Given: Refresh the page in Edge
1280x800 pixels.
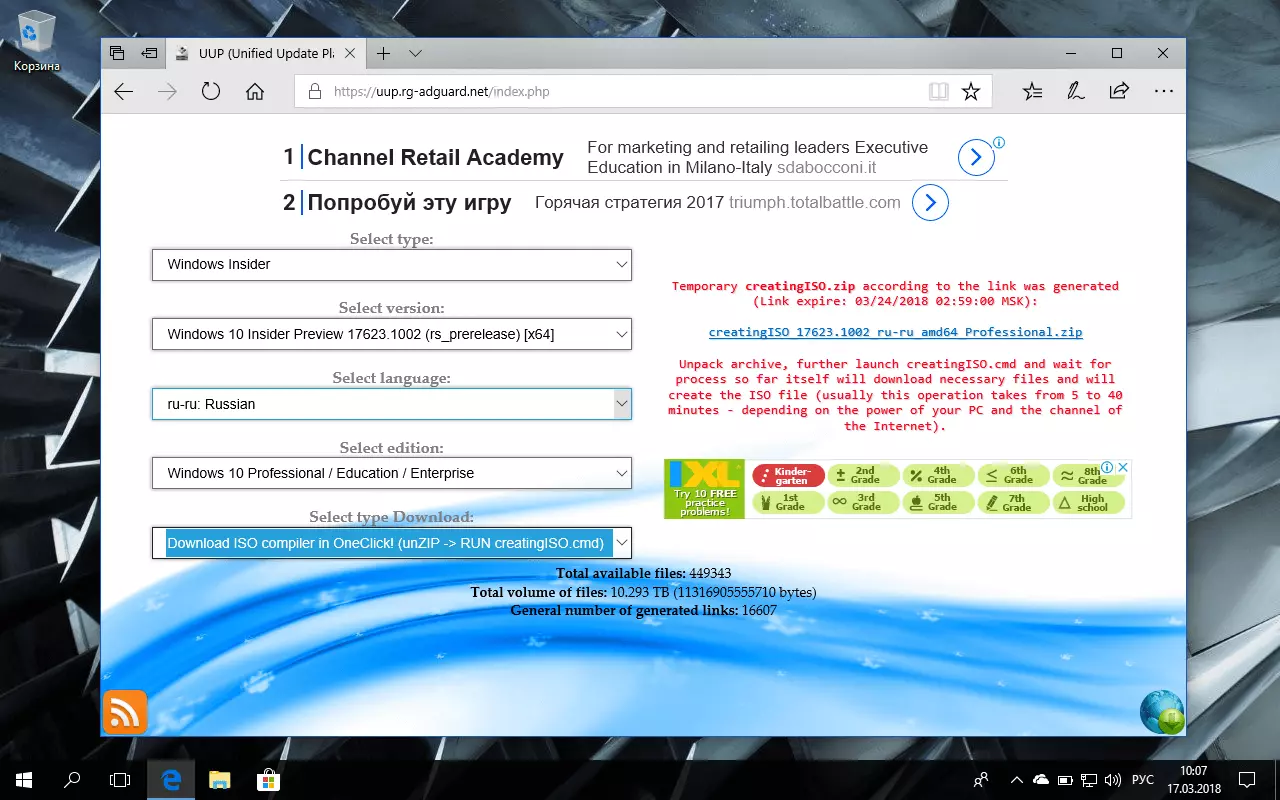Looking at the screenshot, I should point(210,92).
